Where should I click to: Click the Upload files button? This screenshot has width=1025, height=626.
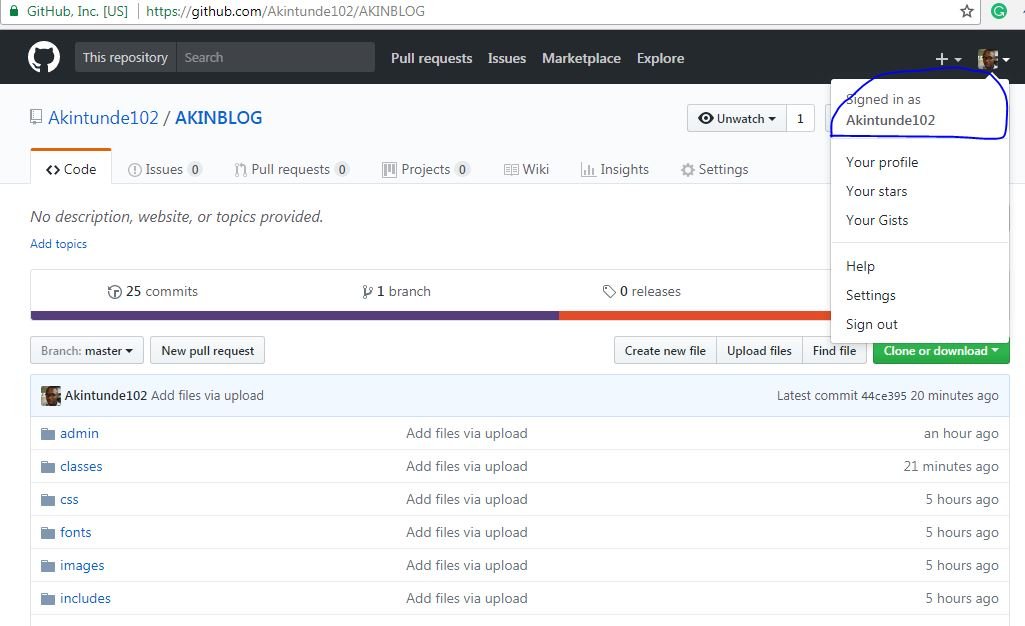point(759,350)
